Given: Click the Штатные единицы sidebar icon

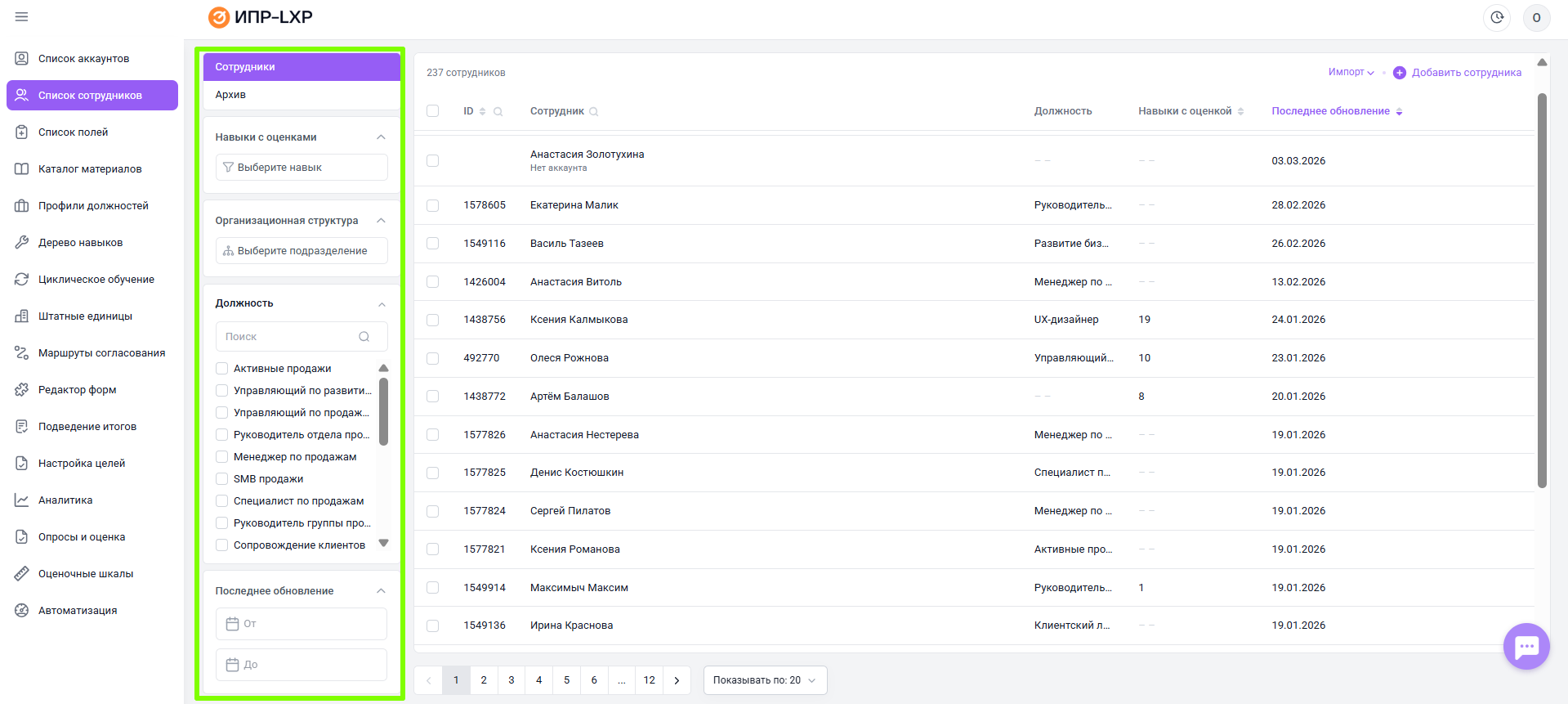Looking at the screenshot, I should pos(22,316).
